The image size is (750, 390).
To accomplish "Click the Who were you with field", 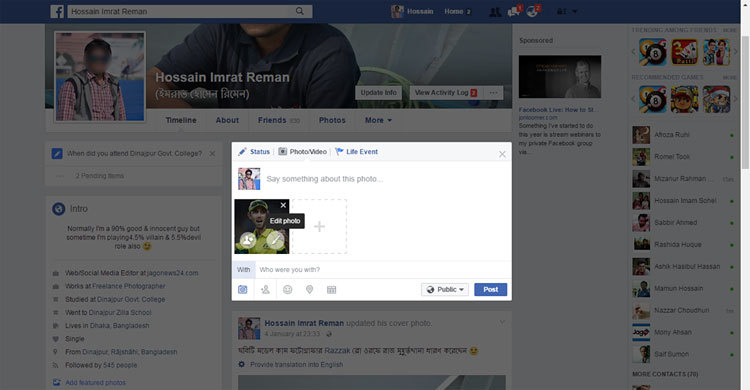I will [383, 269].
